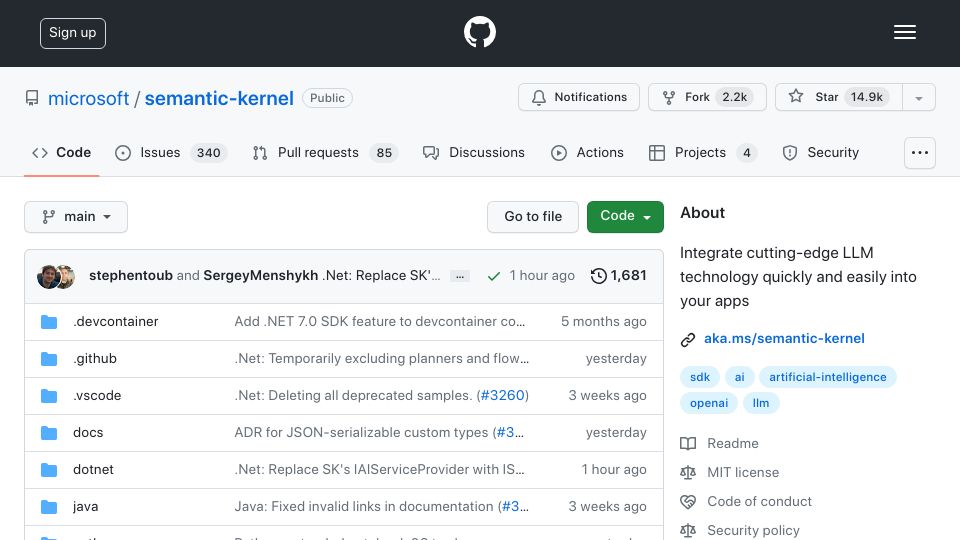
Task: Open the Projects tab
Action: [x=703, y=152]
